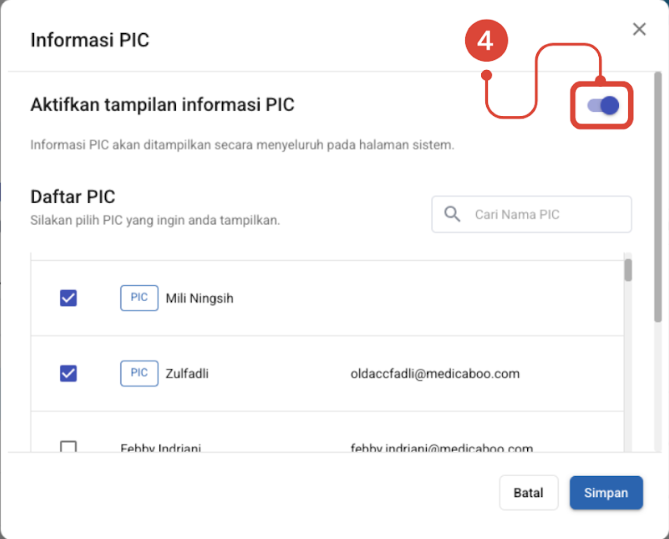This screenshot has height=539, width=669.
Task: Click the Aktifkan tampilan informasi PIC label
Action: coord(162,104)
